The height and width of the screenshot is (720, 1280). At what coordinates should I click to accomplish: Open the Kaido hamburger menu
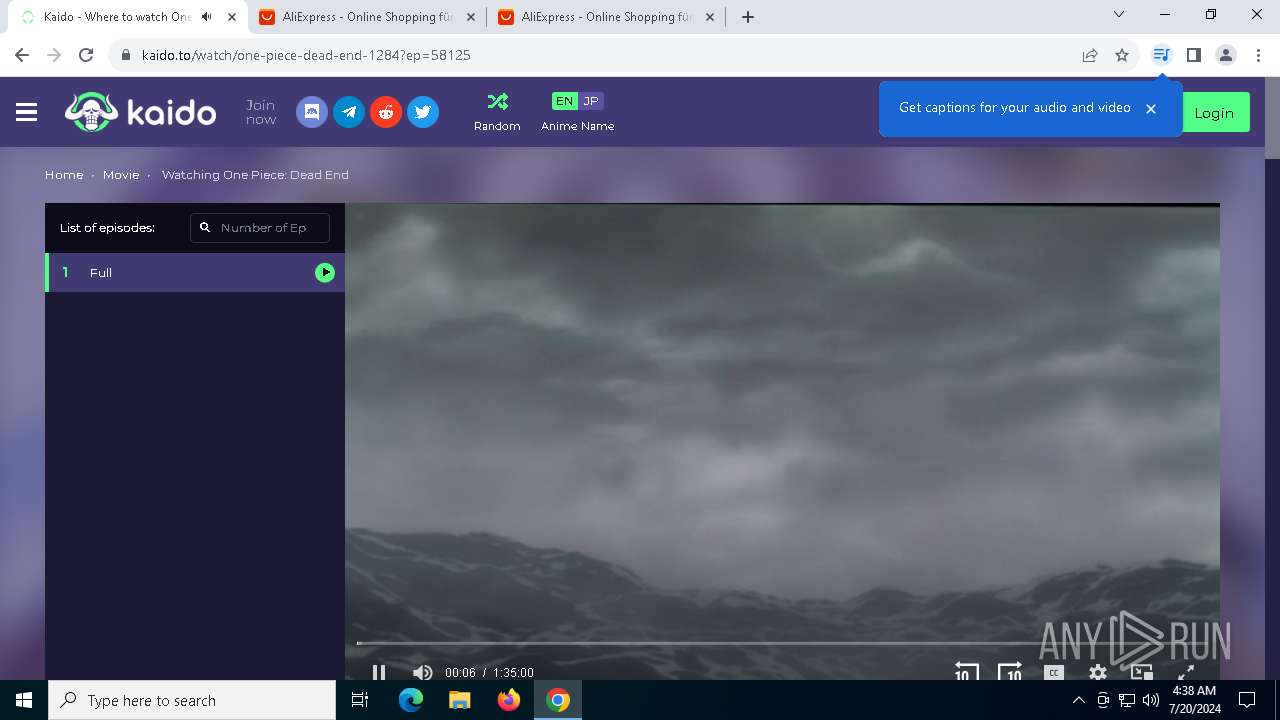click(x=27, y=113)
